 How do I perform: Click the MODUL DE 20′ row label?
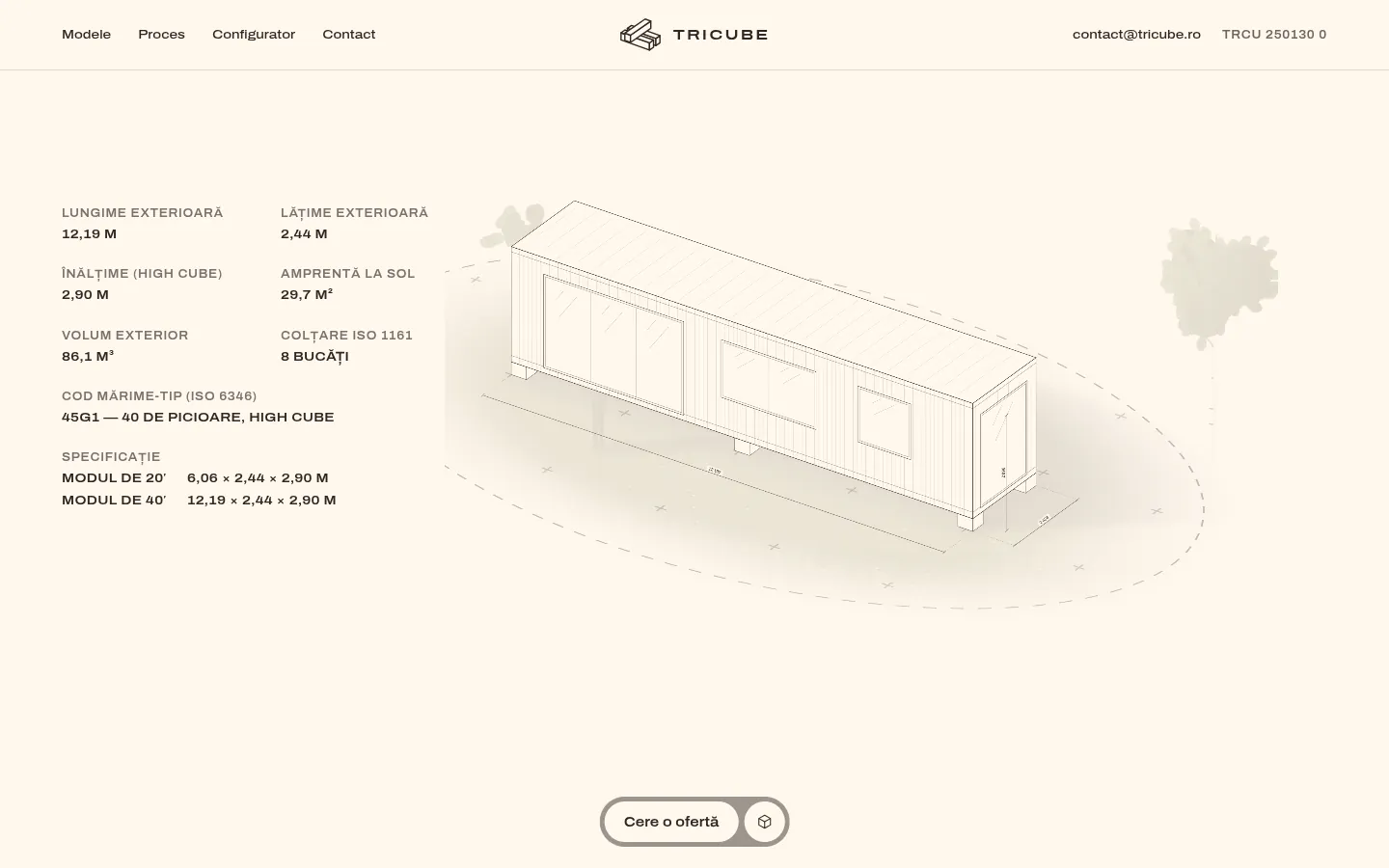pos(114,478)
